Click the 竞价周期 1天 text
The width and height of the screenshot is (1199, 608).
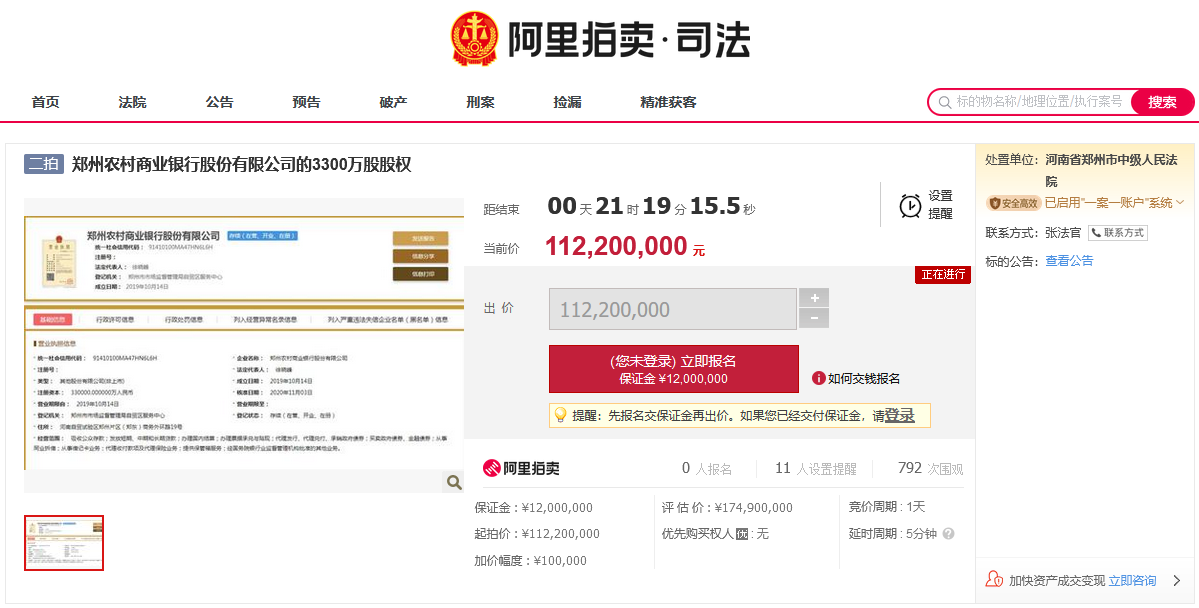pyautogui.click(x=887, y=507)
